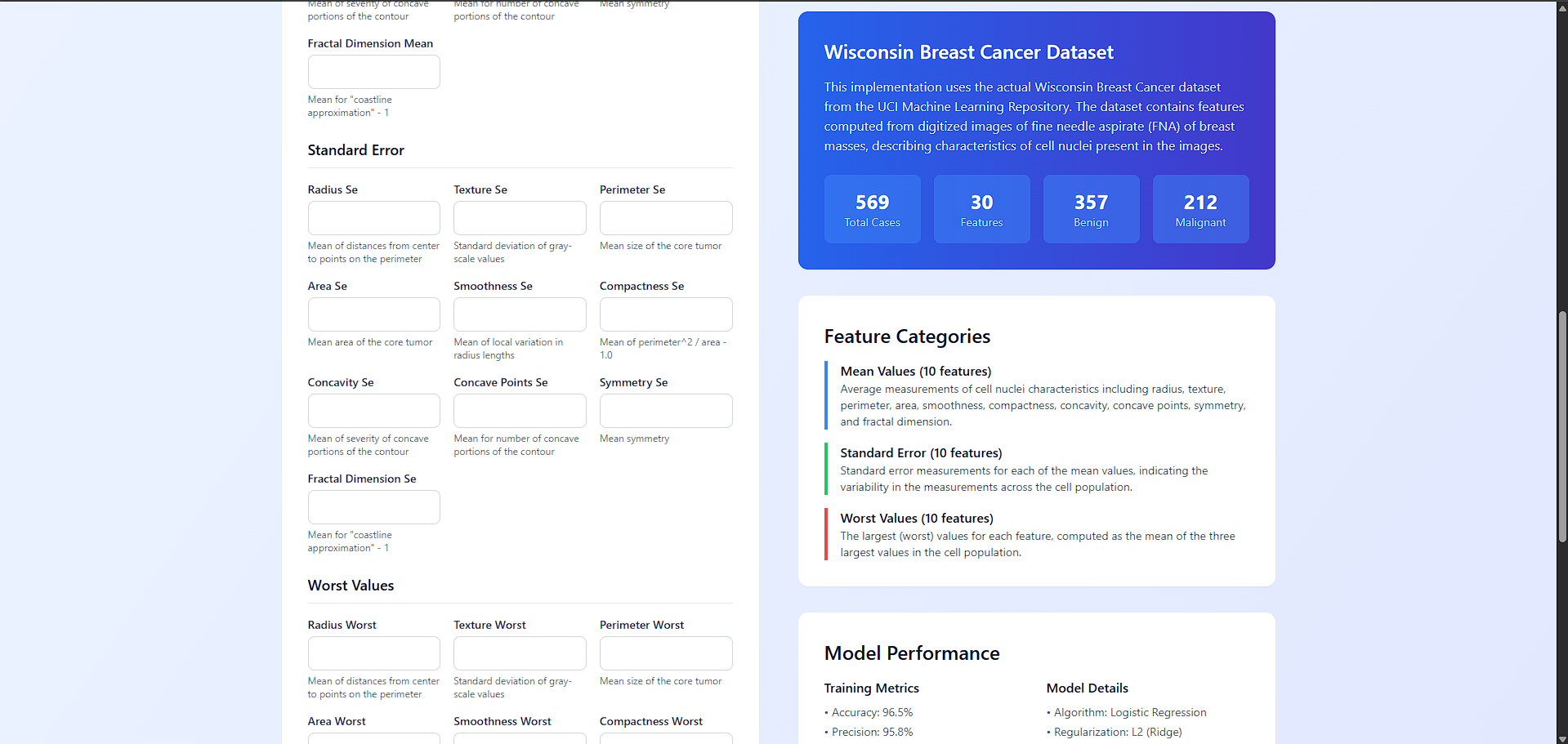The image size is (1568, 744).
Task: Click the Feature Categories heading
Action: 907,336
